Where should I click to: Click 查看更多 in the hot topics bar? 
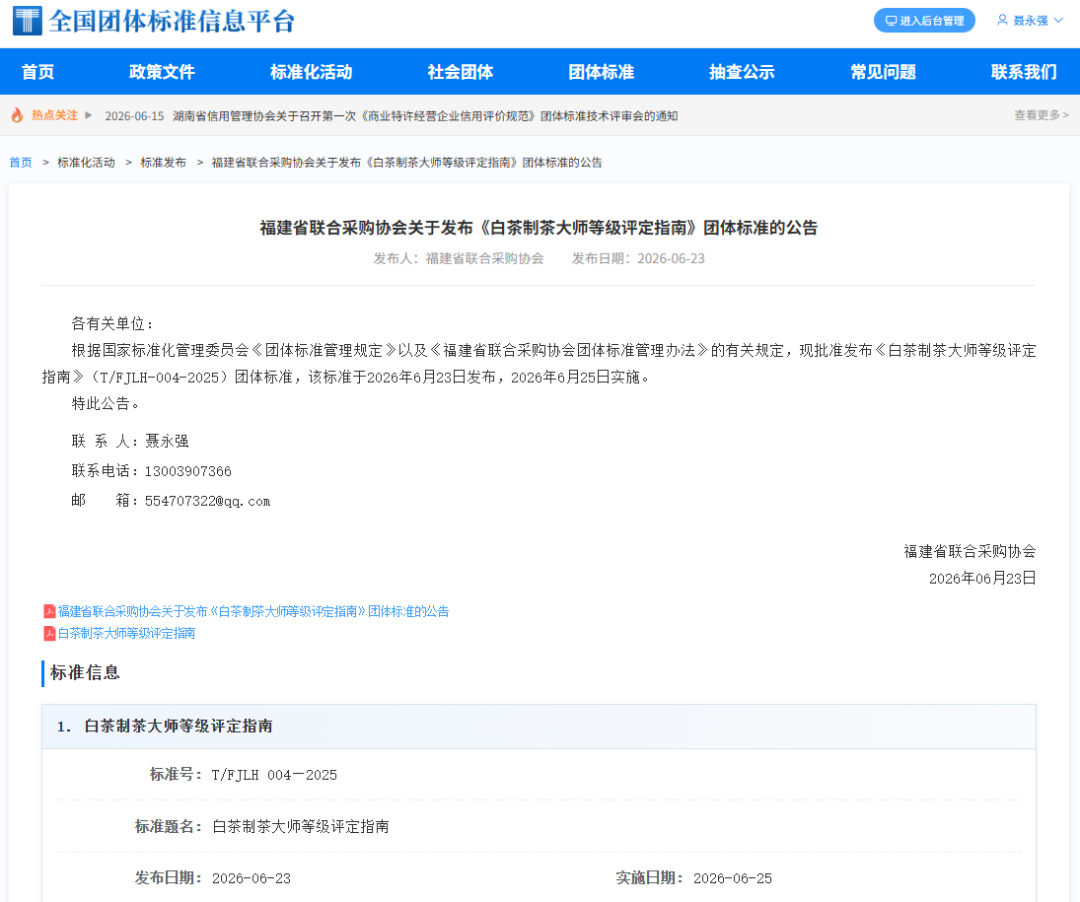pos(1041,115)
